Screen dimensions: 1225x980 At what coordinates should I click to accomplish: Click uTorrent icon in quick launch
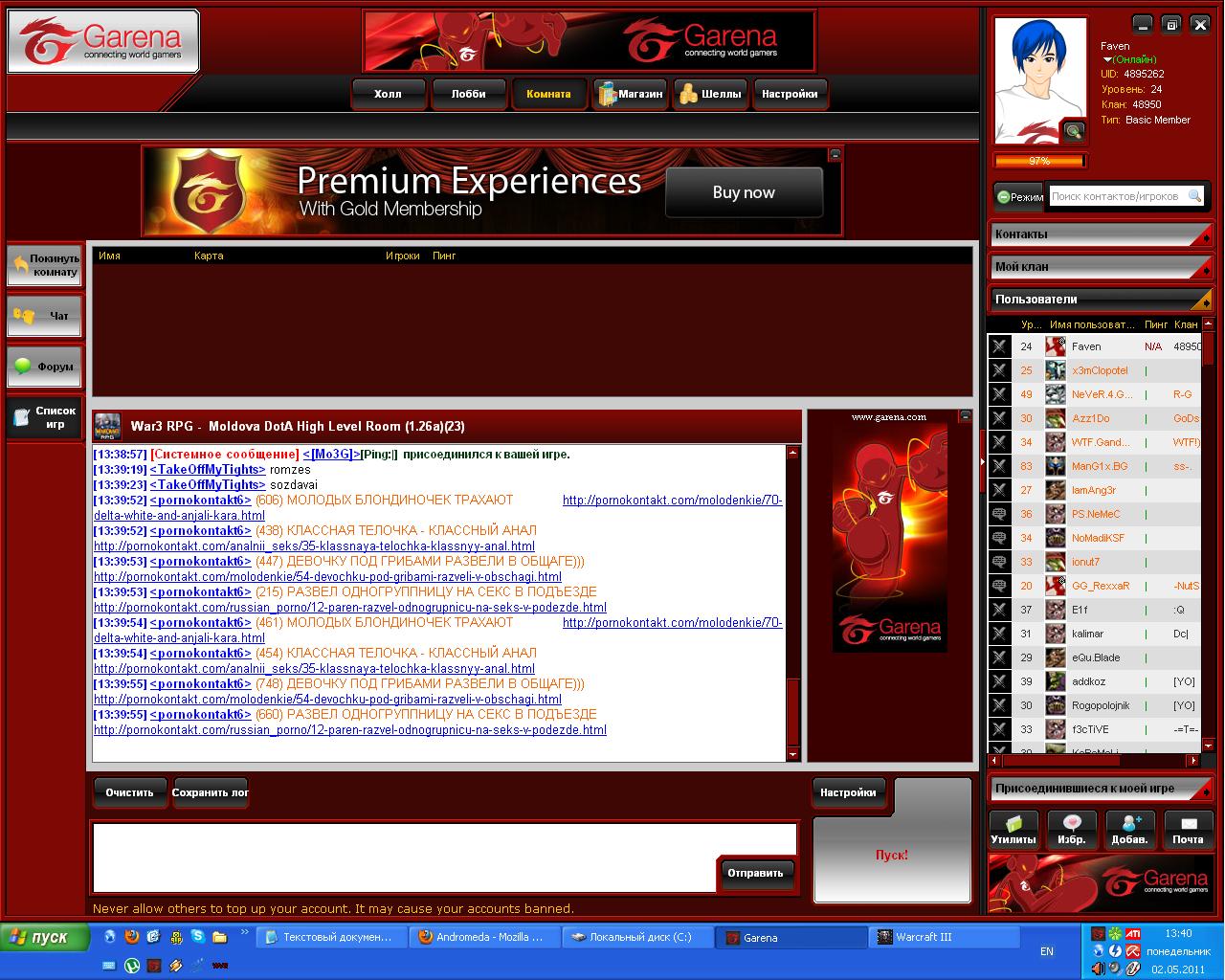tap(132, 966)
